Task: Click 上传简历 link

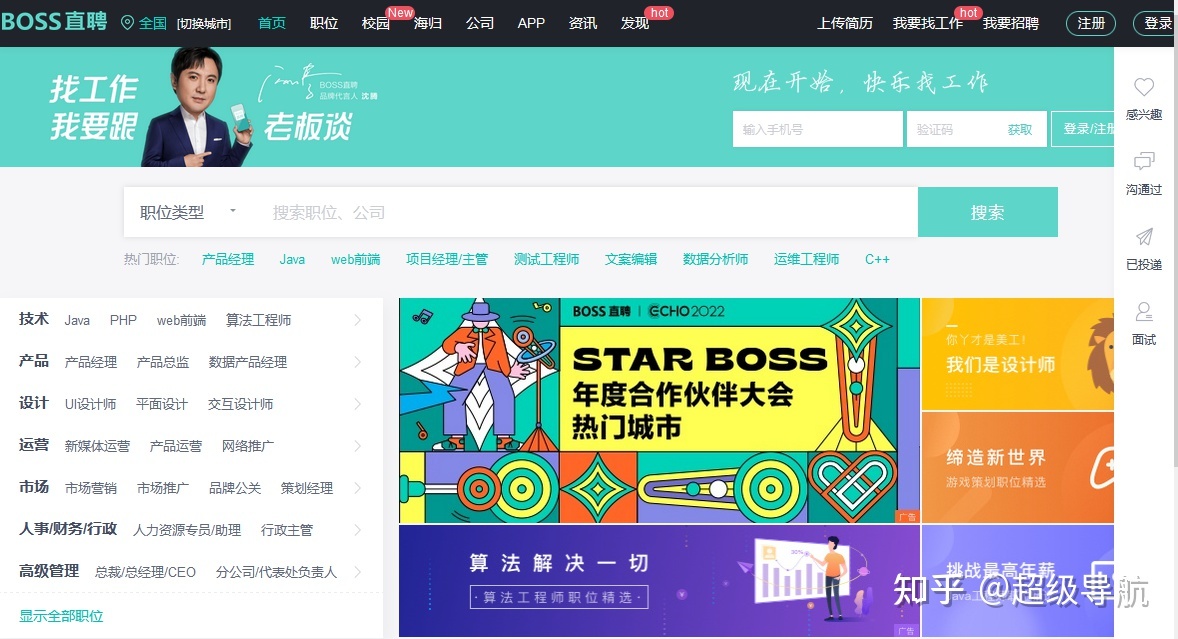Action: coord(845,23)
